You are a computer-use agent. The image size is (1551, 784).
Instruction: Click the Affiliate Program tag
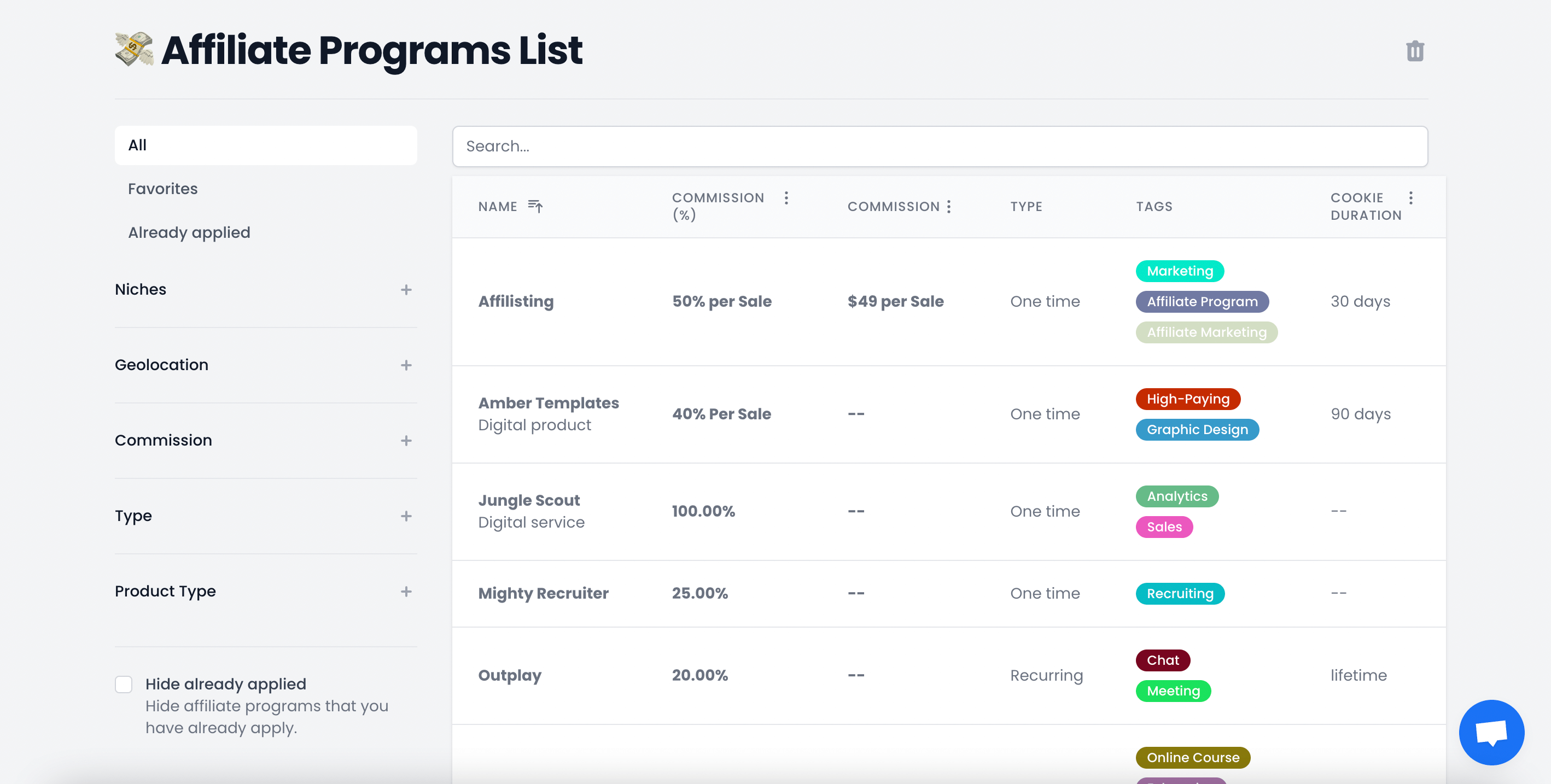click(1202, 301)
